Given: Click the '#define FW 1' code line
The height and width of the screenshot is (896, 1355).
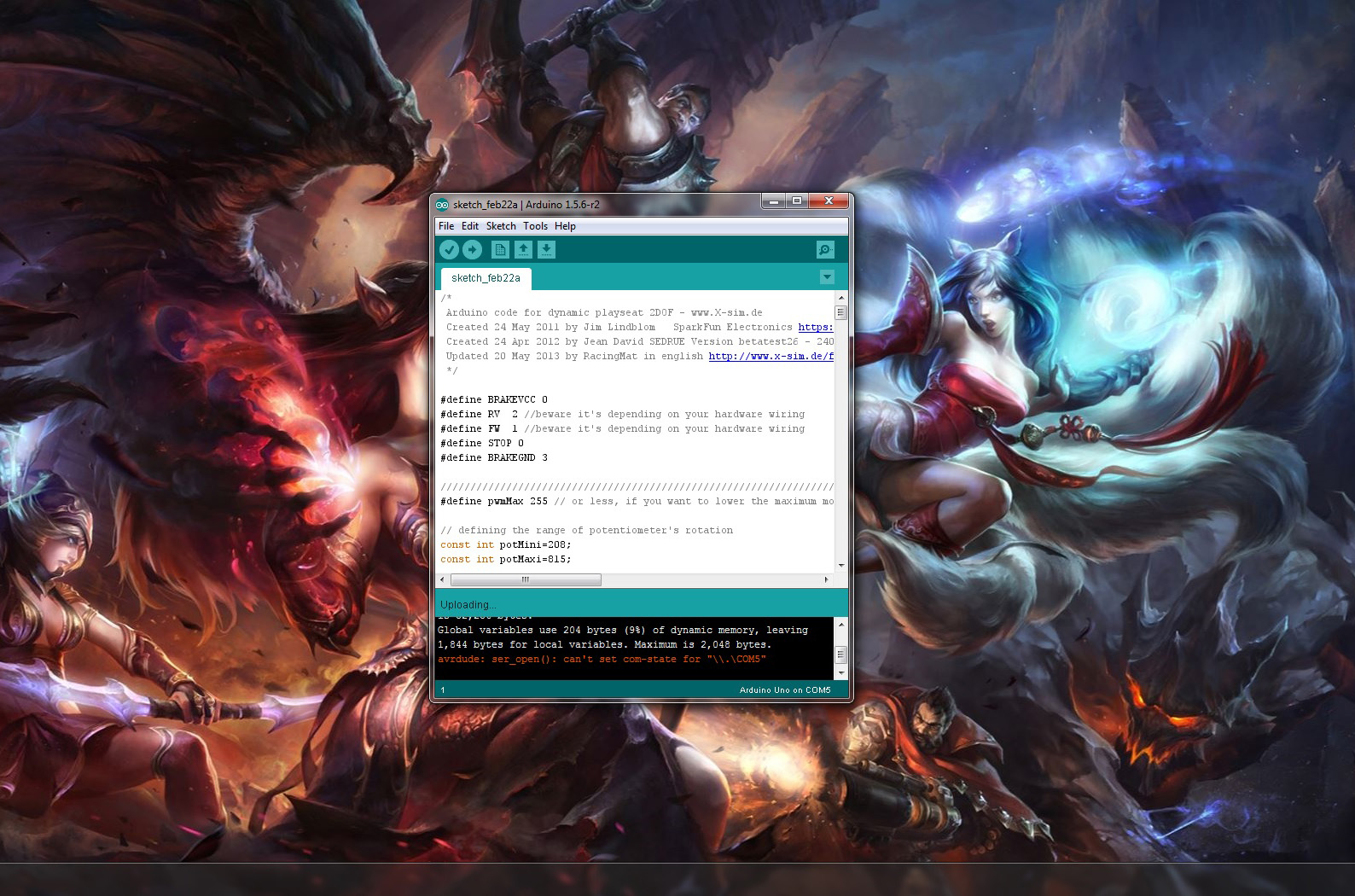Looking at the screenshot, I should point(623,428).
